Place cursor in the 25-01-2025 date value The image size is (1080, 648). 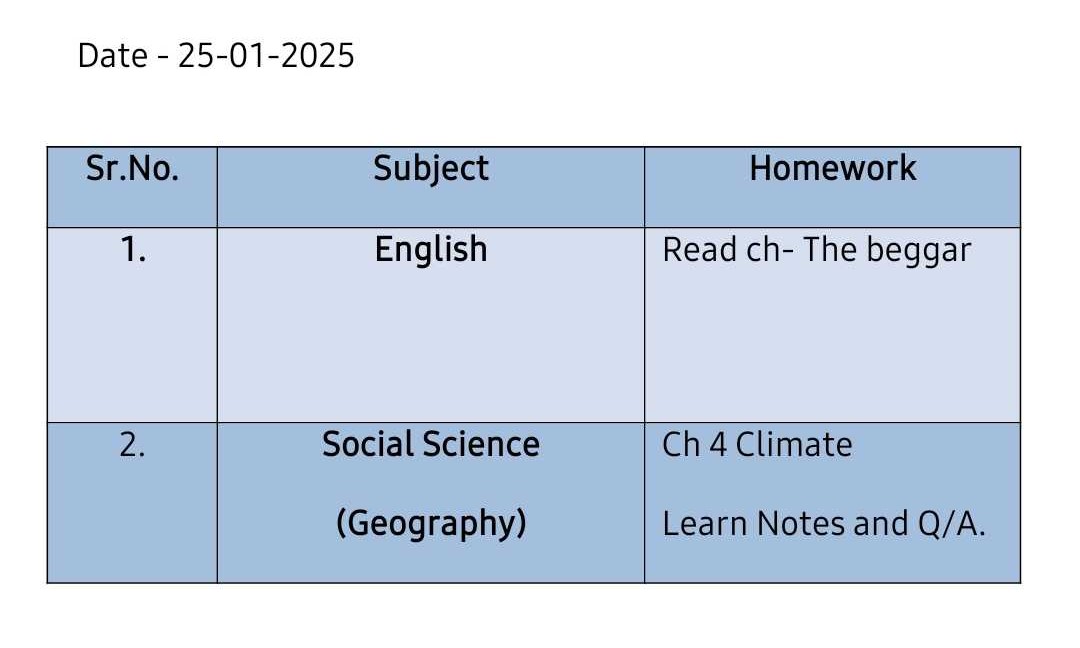pyautogui.click(x=266, y=55)
